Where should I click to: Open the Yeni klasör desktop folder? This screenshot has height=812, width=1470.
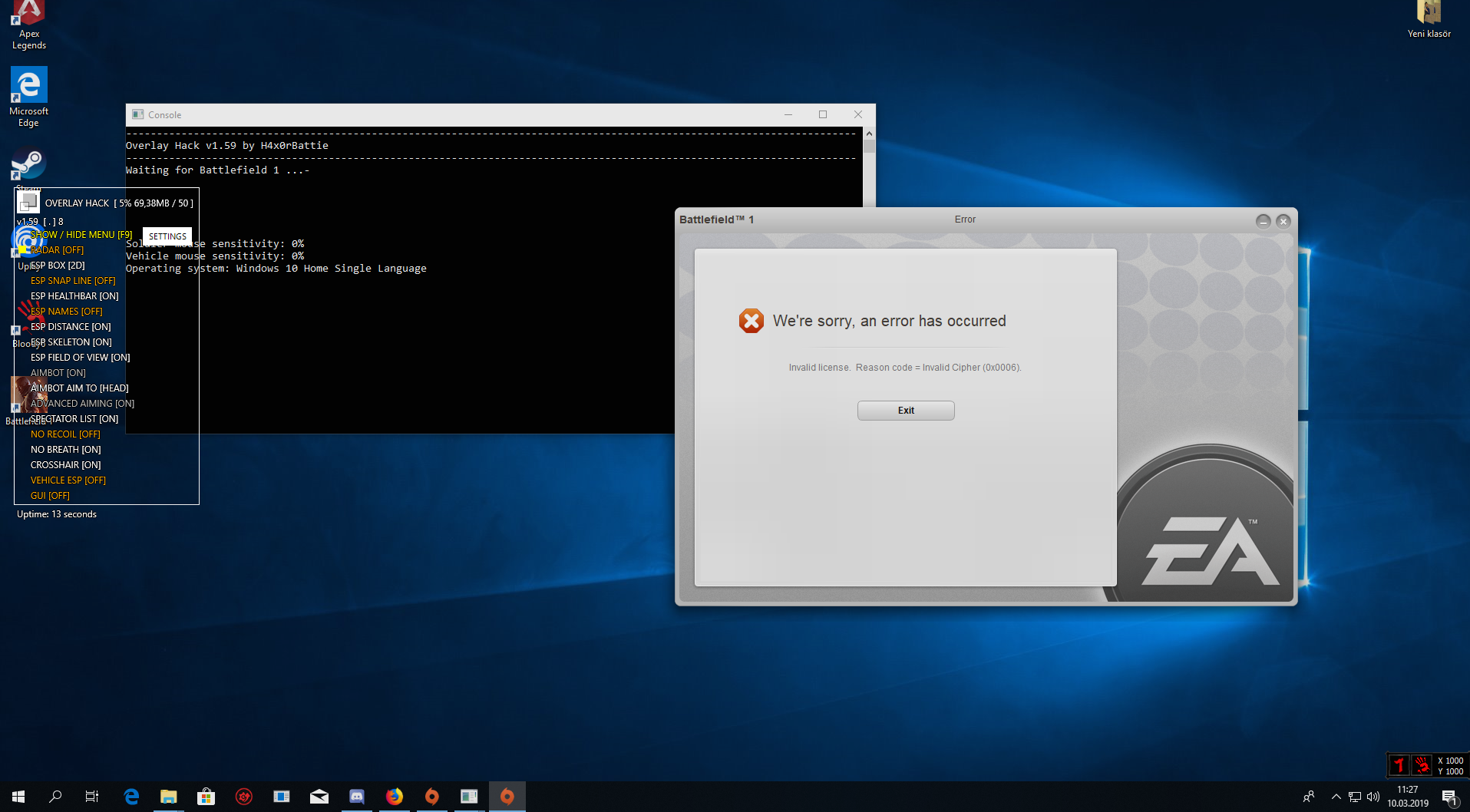1429,20
